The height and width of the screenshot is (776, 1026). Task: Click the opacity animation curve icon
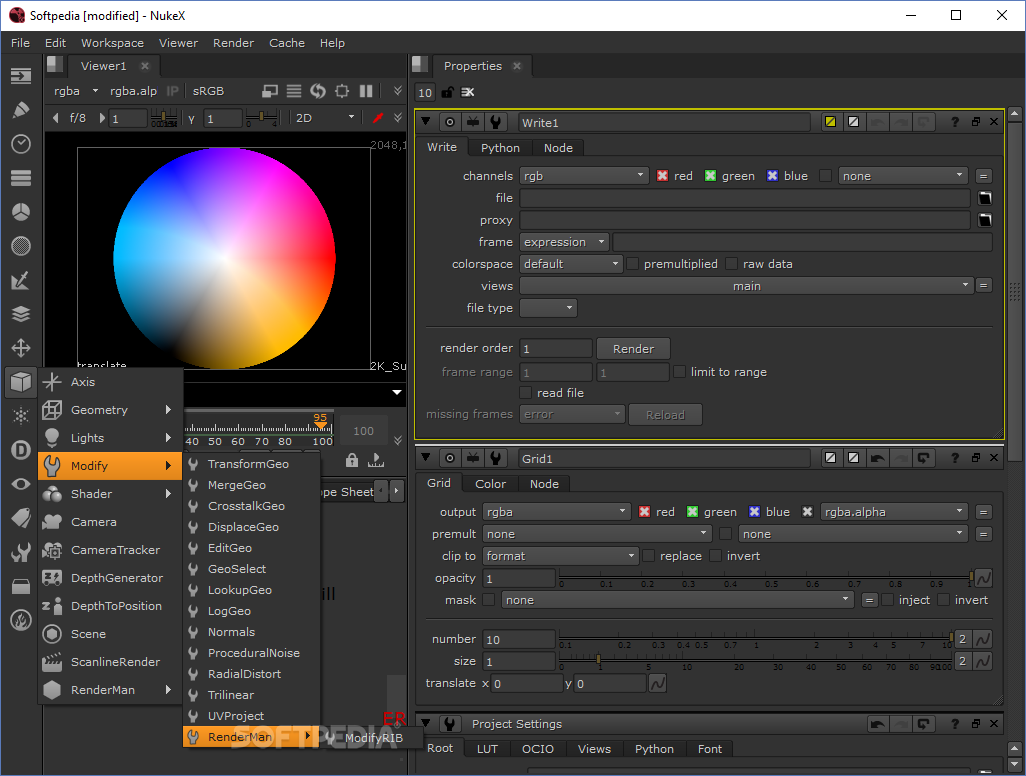click(x=983, y=578)
